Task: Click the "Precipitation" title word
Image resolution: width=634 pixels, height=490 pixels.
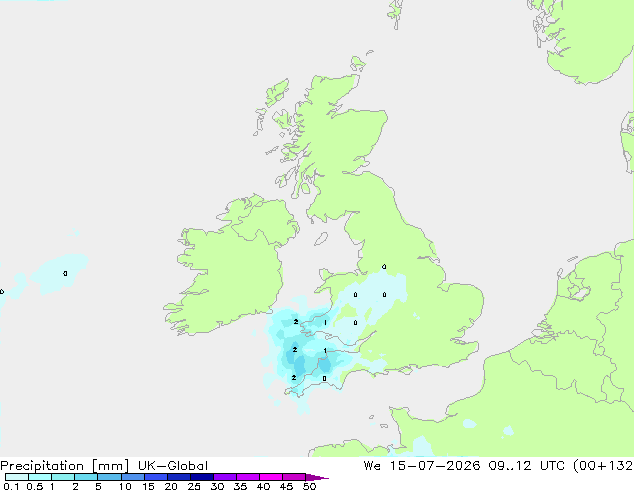Action: tap(42, 466)
